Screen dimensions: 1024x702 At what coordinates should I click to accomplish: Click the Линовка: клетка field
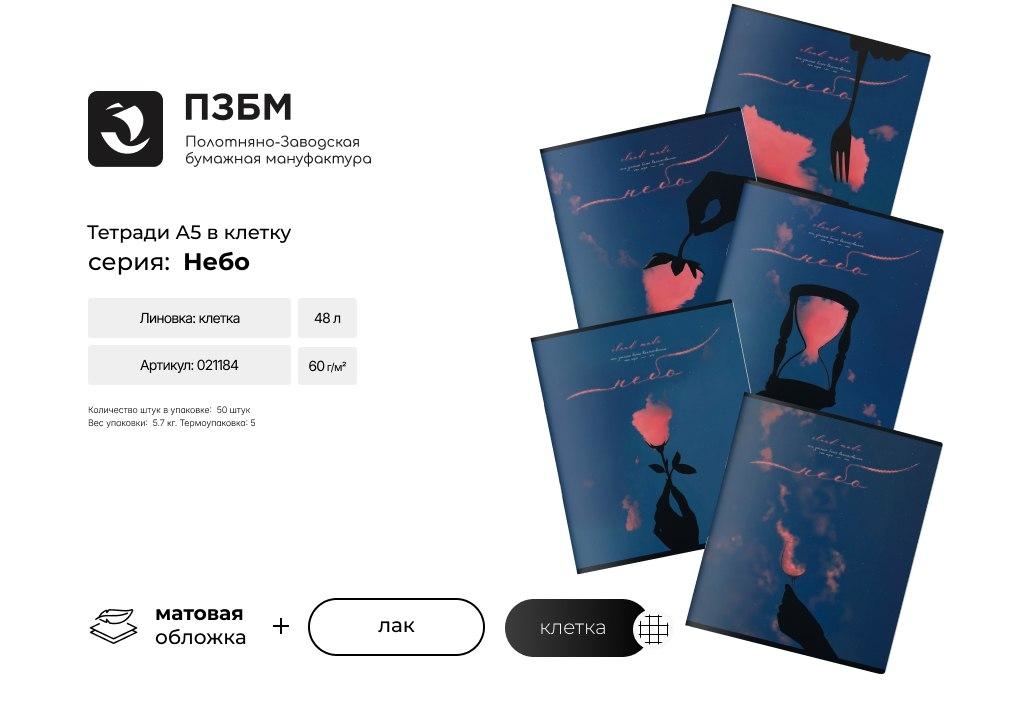[x=189, y=318]
